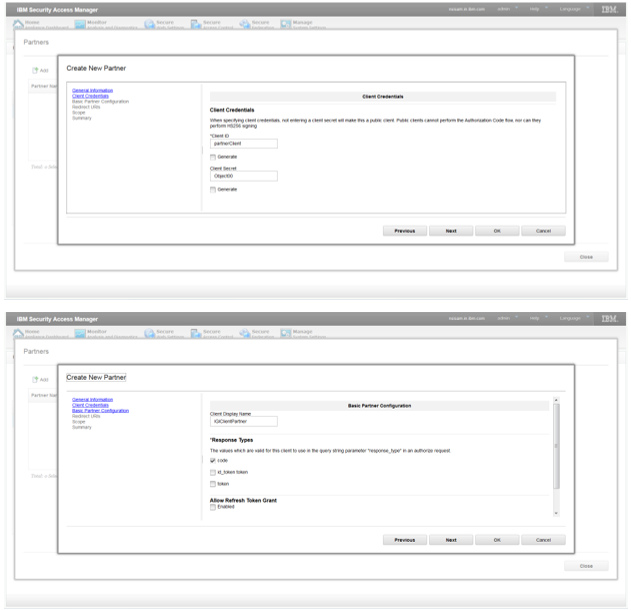
Task: Select Summary step in Client Credentials dialog
Action: 82,118
